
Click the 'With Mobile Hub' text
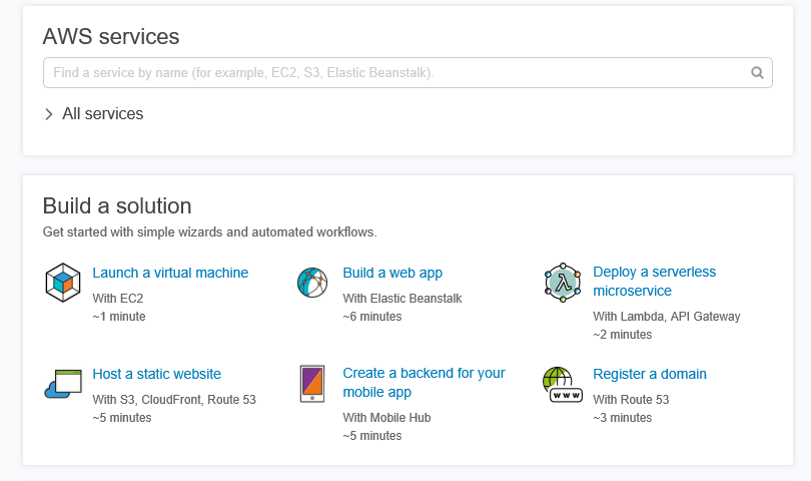[387, 417]
